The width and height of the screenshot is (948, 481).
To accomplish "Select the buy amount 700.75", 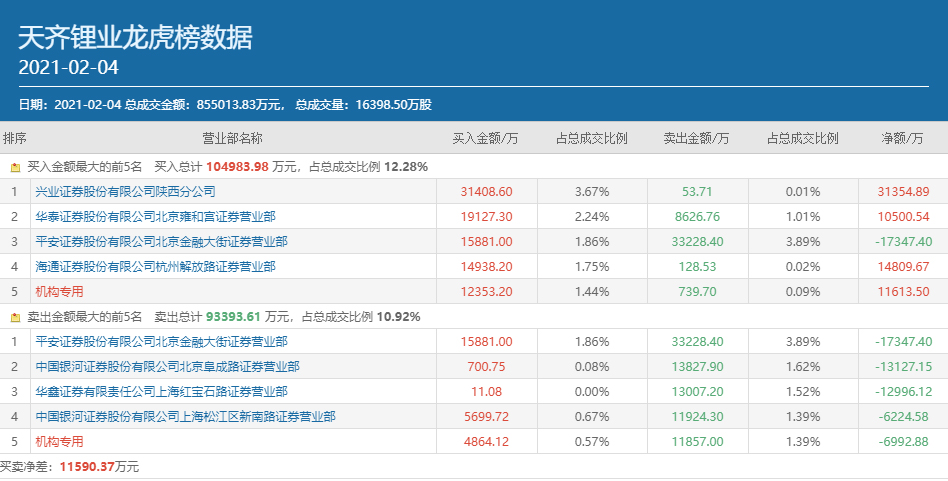I will click(486, 366).
